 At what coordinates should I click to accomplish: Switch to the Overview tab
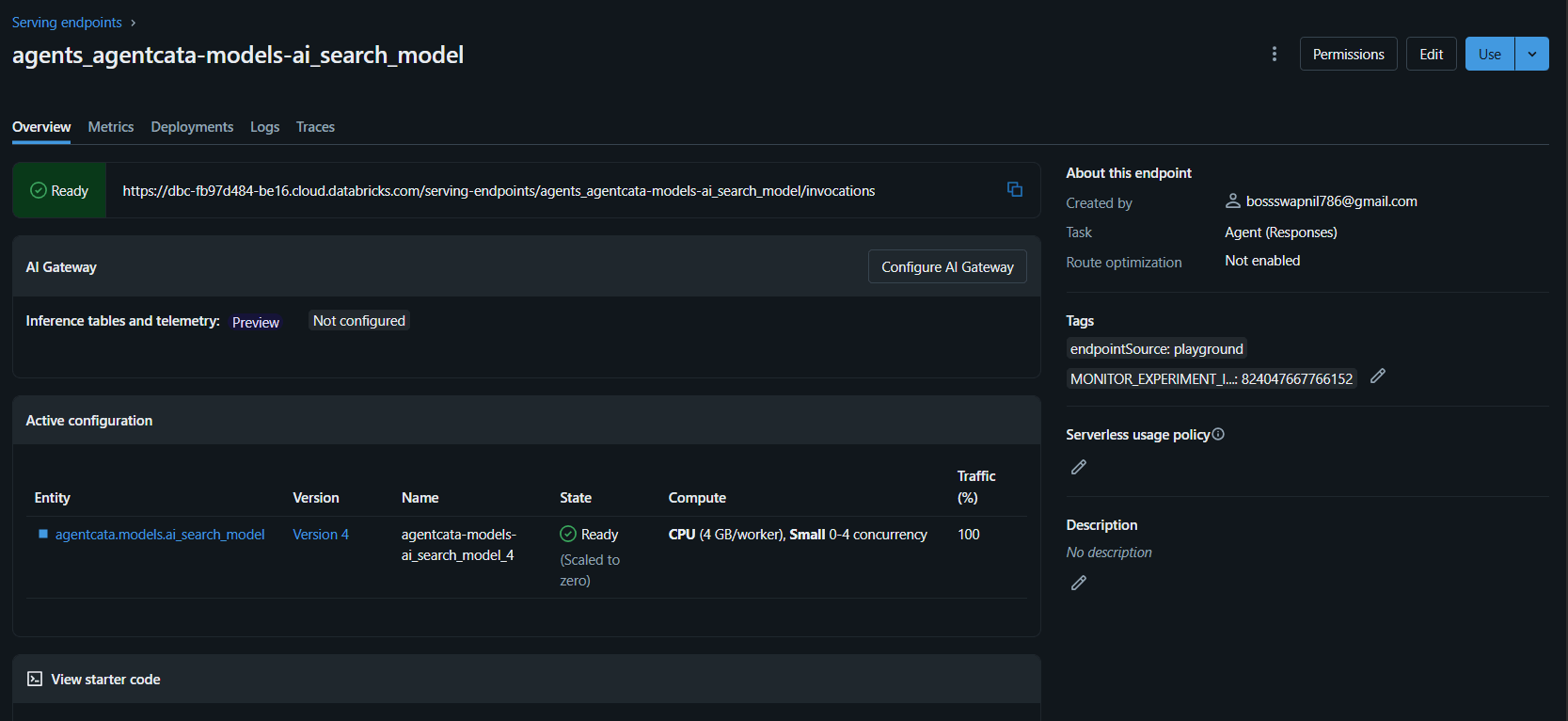coord(41,127)
